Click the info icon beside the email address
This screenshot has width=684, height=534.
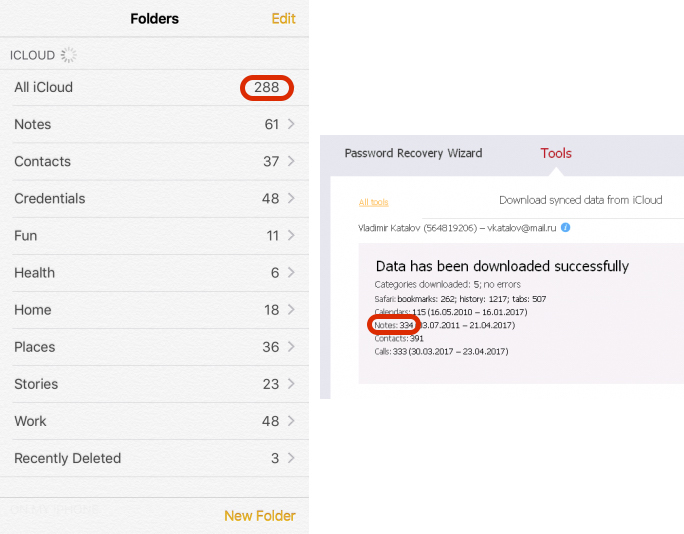566,228
